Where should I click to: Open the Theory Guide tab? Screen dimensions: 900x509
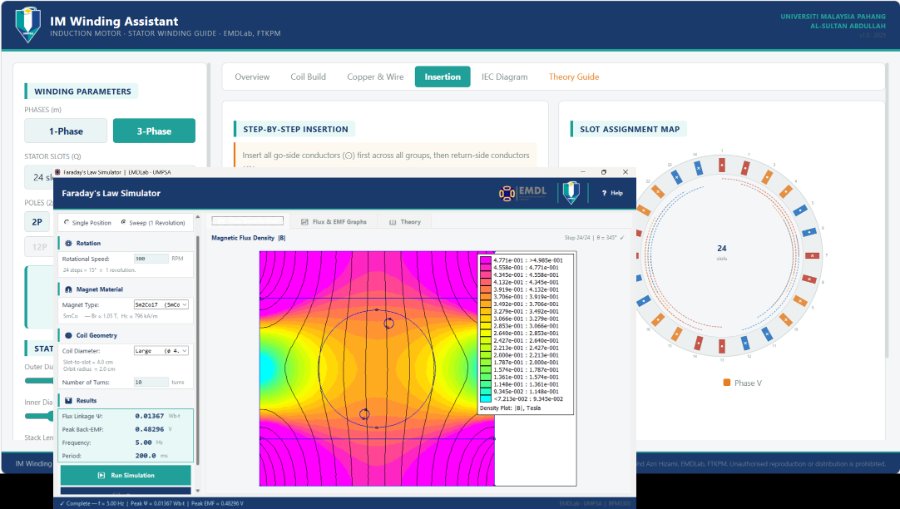[573, 77]
